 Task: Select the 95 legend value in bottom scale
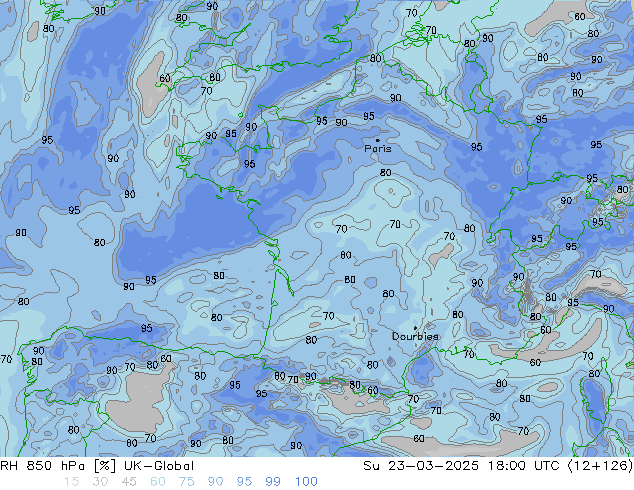click(244, 482)
